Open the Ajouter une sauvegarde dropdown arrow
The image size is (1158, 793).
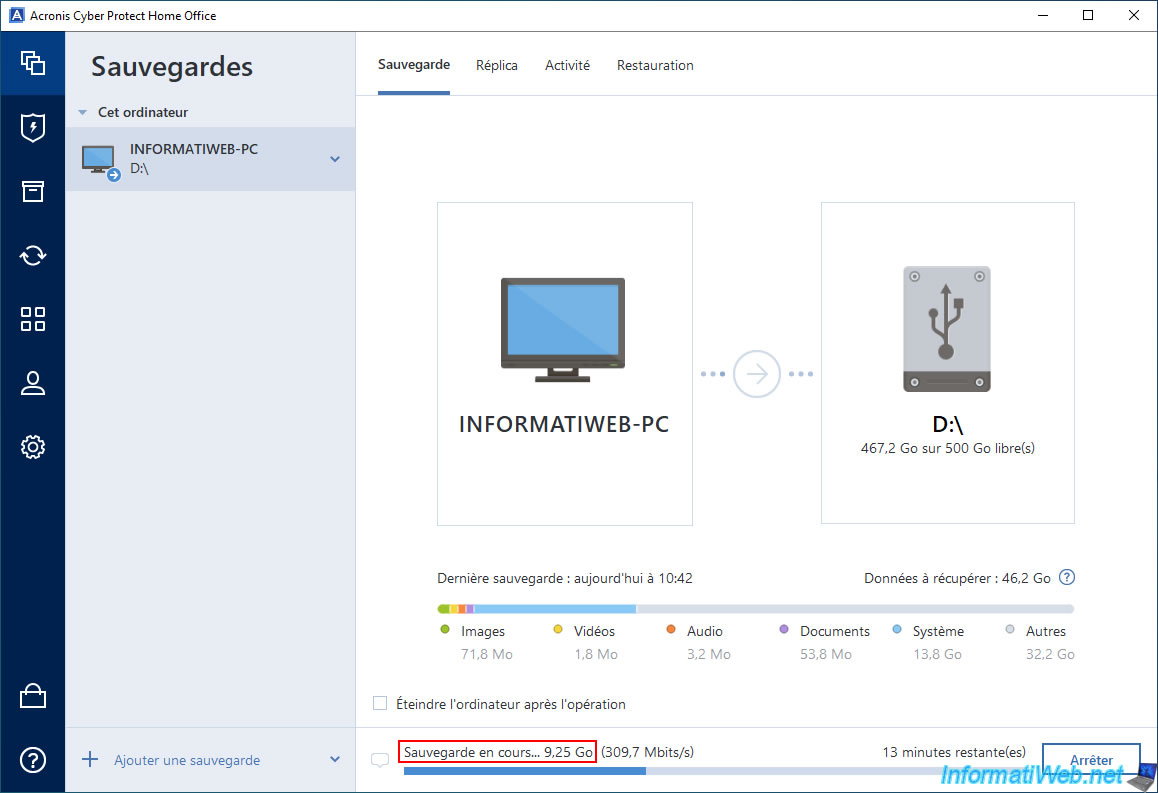(x=335, y=759)
